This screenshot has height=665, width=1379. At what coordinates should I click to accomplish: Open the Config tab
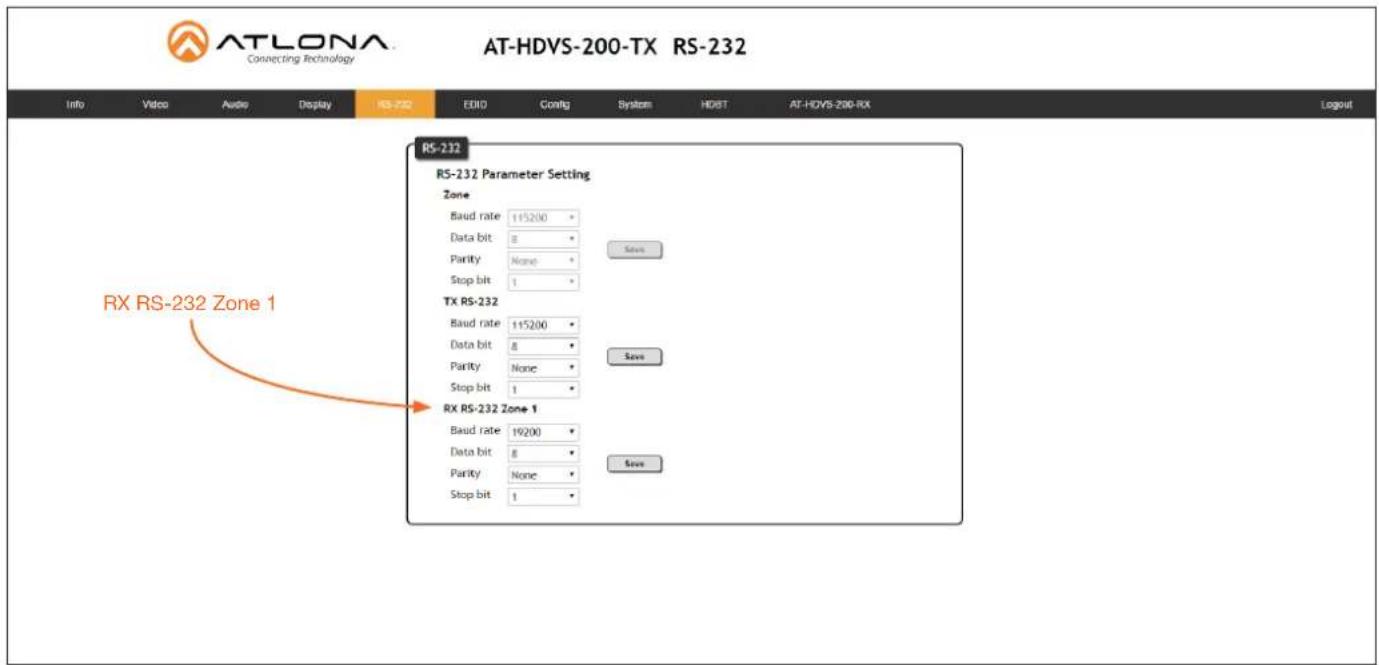[x=555, y=104]
